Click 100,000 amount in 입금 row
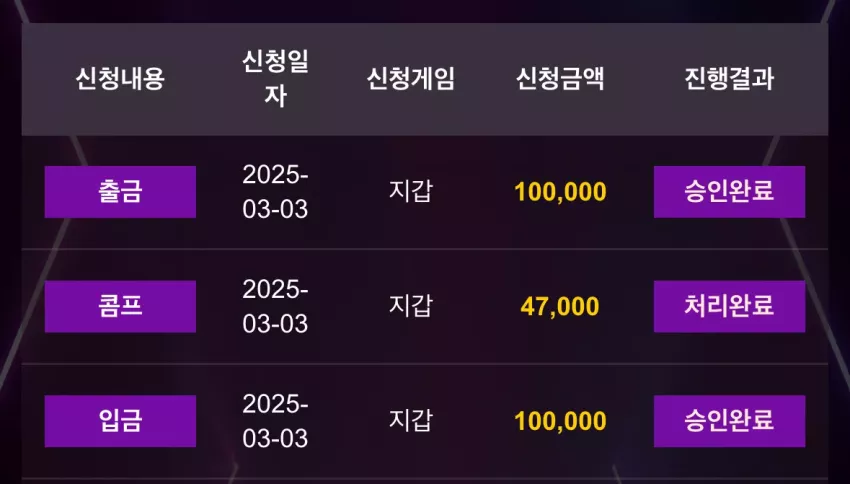This screenshot has width=850, height=484. (x=560, y=421)
